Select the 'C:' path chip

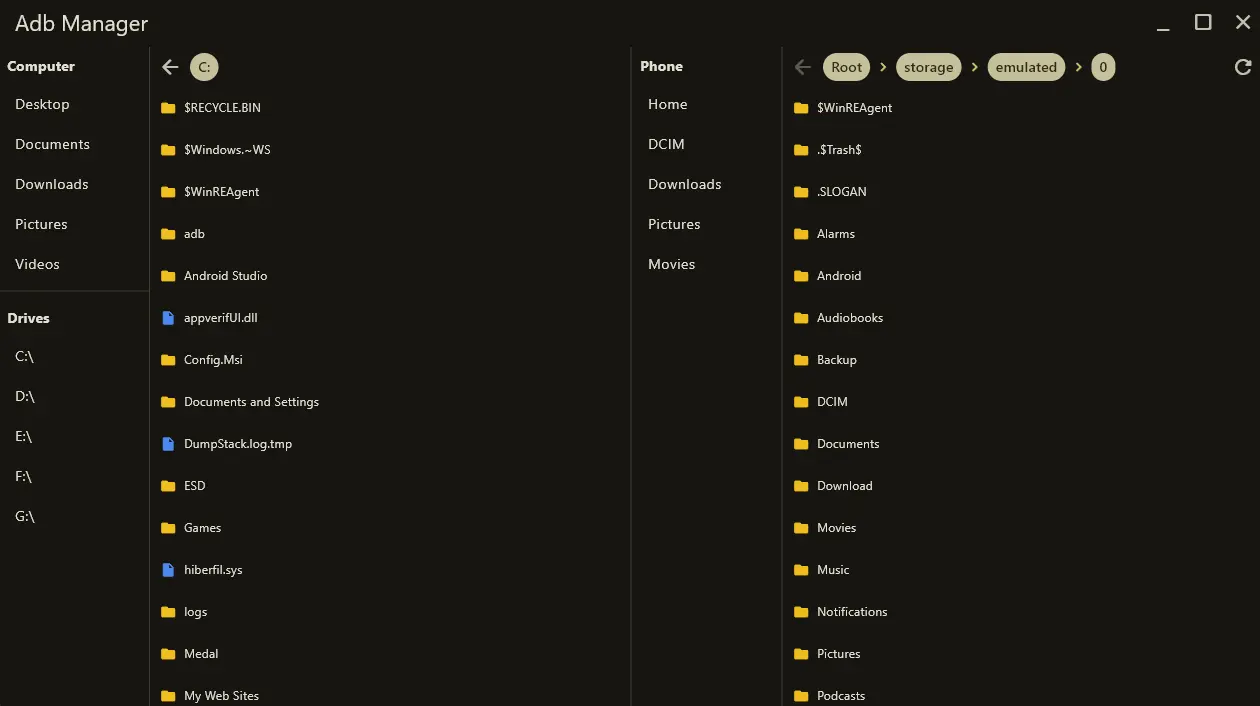tap(204, 67)
